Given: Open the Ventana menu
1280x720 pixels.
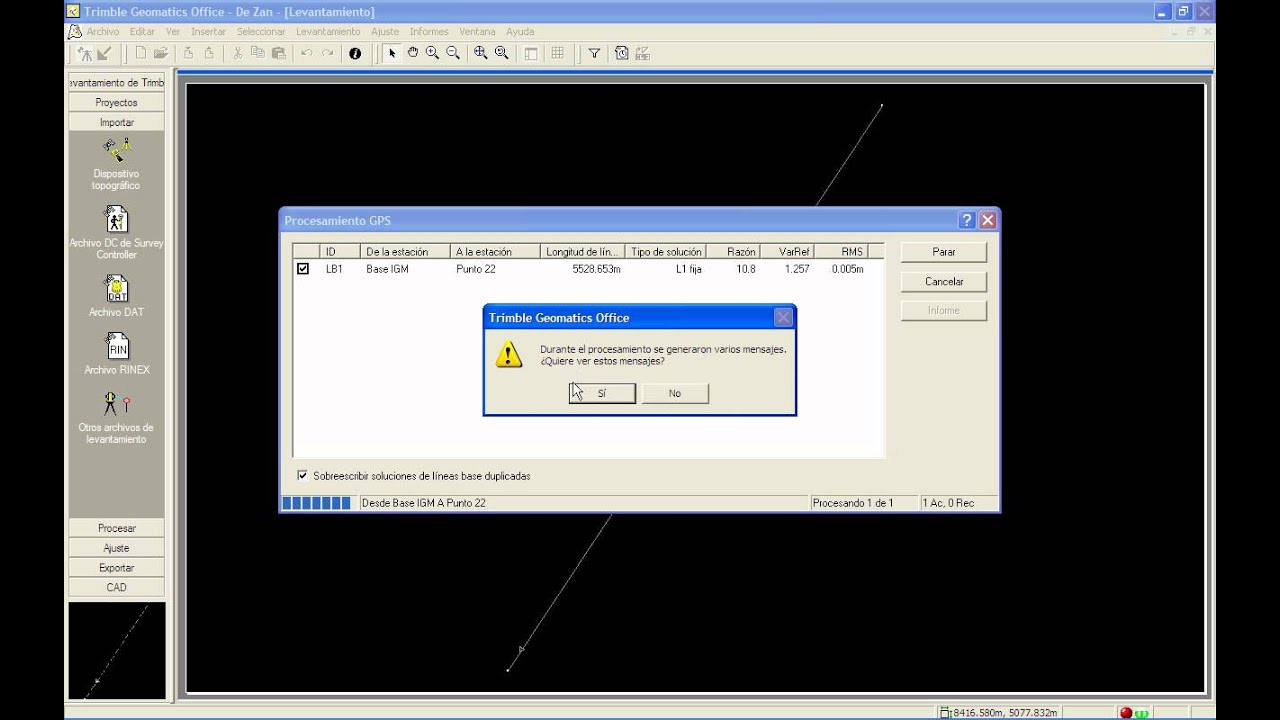Looking at the screenshot, I should pyautogui.click(x=477, y=32).
